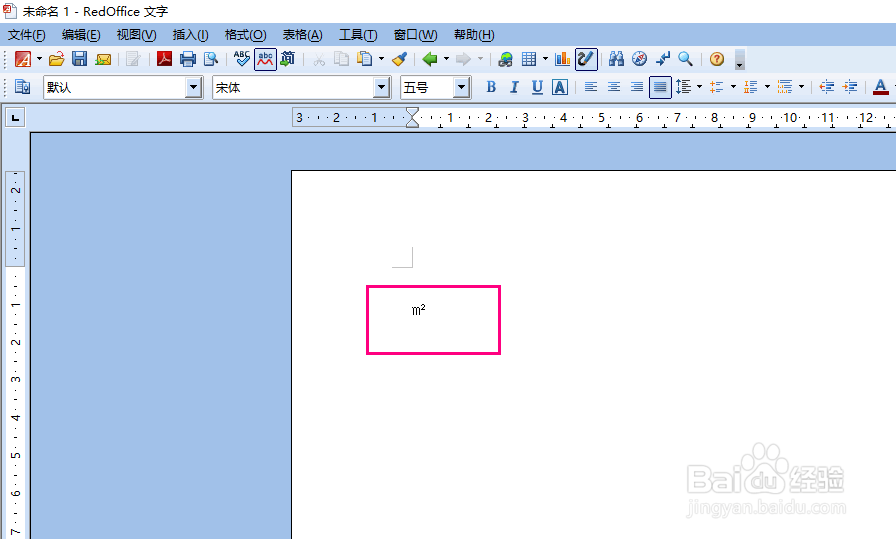The image size is (896, 539).
Task: Click the m² text in document
Action: click(x=419, y=310)
